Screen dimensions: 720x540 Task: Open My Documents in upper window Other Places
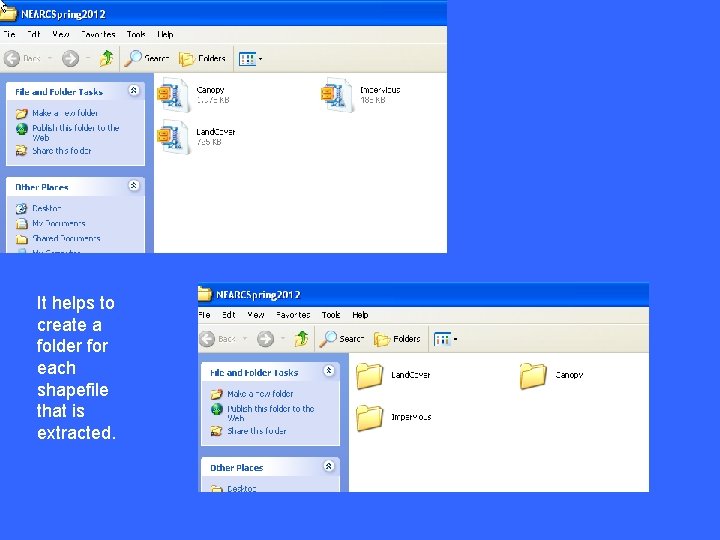tap(59, 224)
